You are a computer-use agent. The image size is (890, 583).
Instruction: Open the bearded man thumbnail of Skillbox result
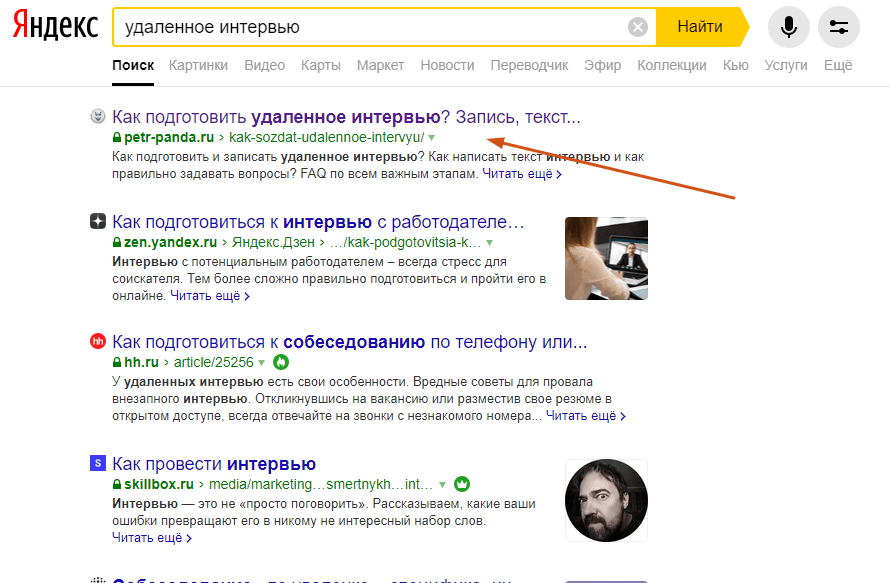pos(606,500)
